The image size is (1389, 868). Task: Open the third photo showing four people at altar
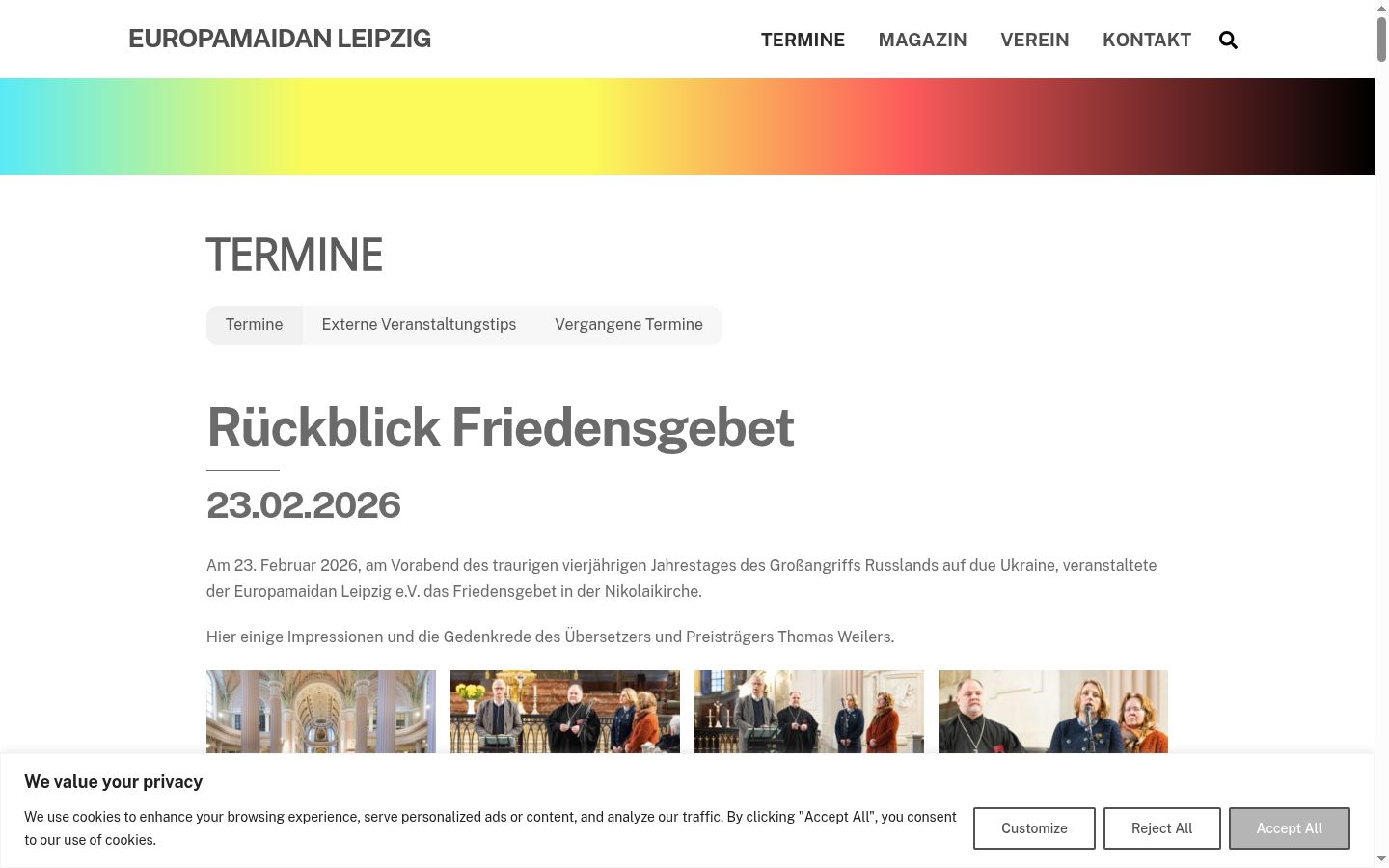pos(809,712)
